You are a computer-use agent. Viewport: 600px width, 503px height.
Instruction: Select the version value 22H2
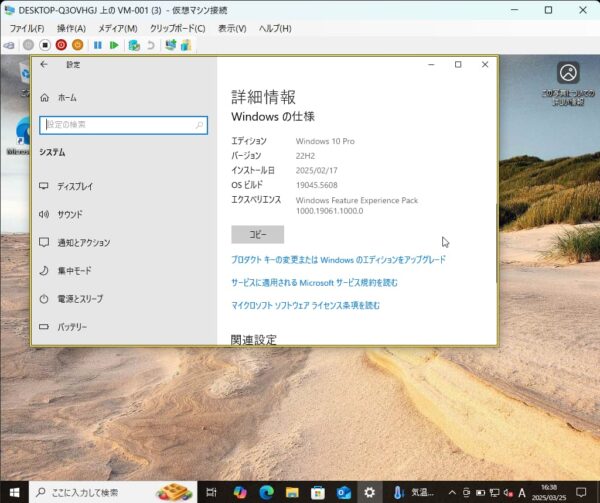(305, 156)
